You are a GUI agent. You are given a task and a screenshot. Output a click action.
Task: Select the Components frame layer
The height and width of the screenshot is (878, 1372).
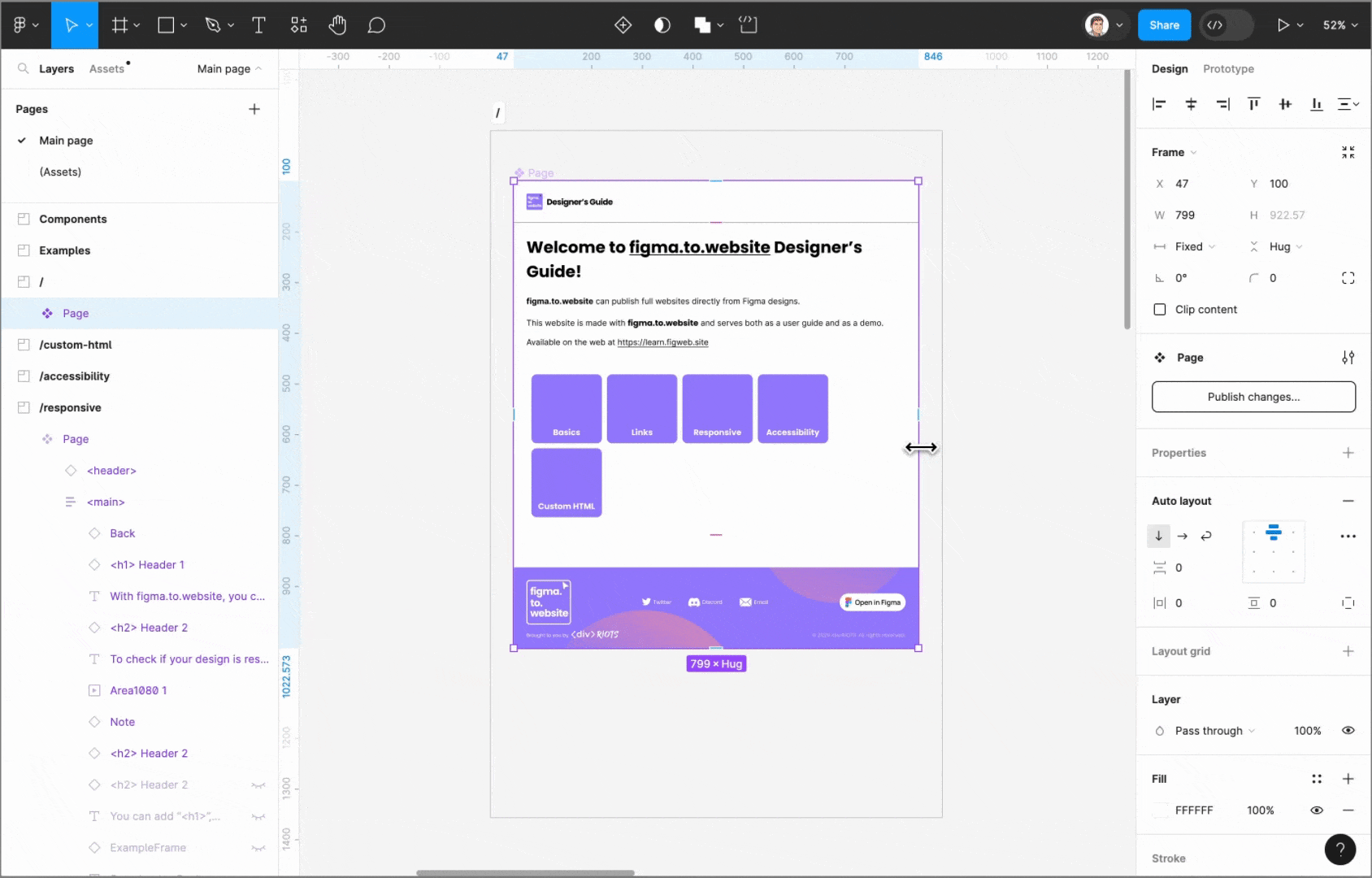[x=73, y=219]
